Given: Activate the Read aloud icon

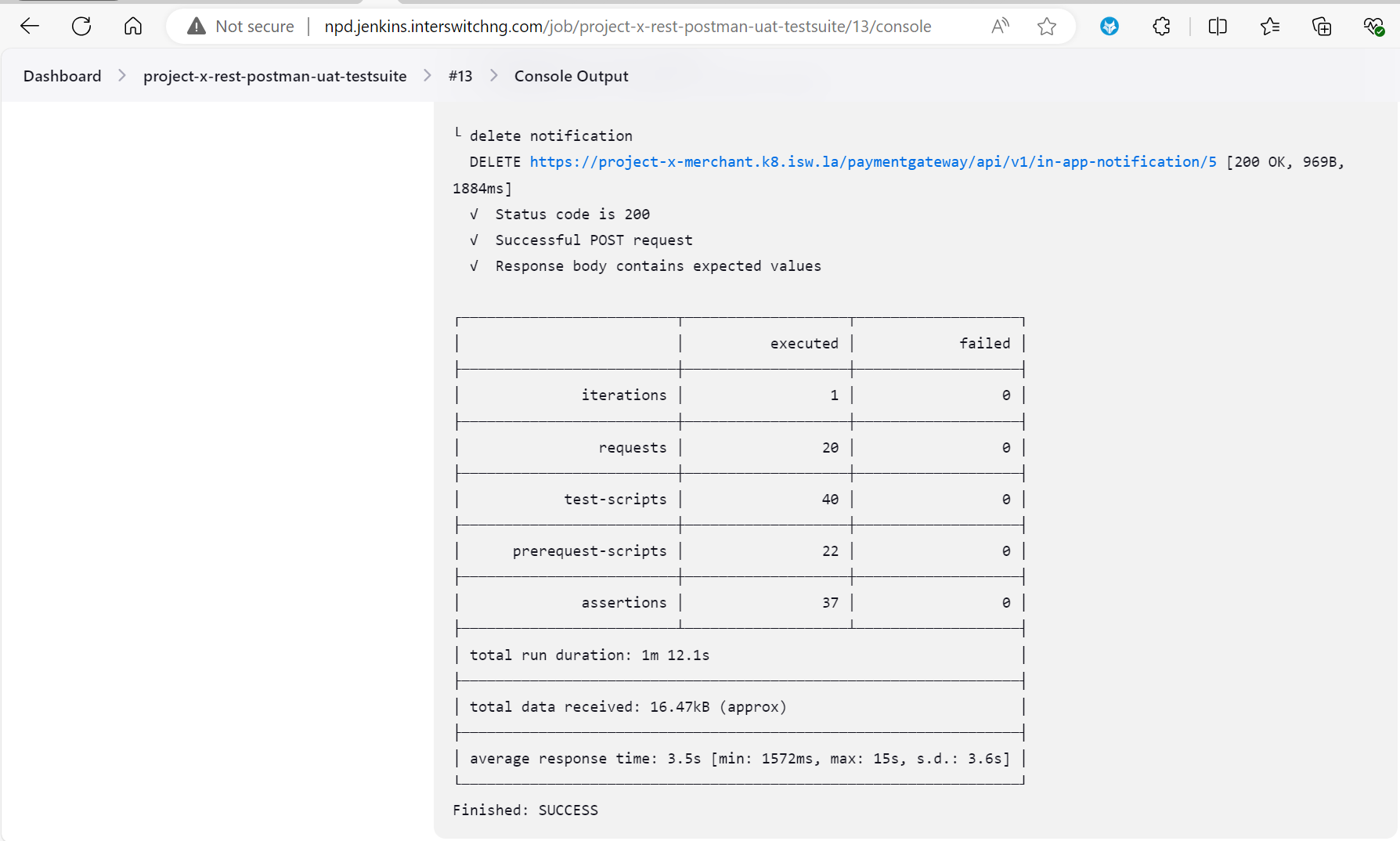Looking at the screenshot, I should 1000,27.
